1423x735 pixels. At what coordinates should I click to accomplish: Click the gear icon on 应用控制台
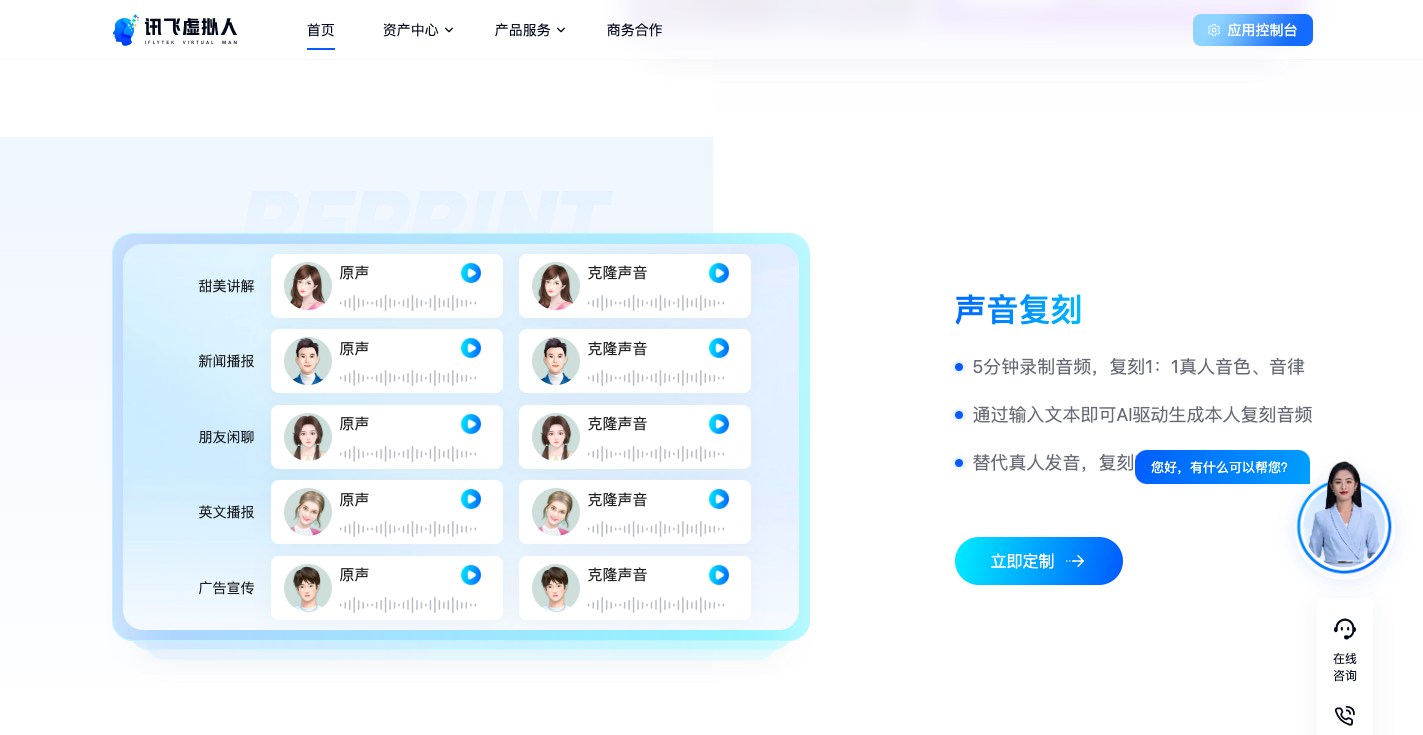point(1213,29)
